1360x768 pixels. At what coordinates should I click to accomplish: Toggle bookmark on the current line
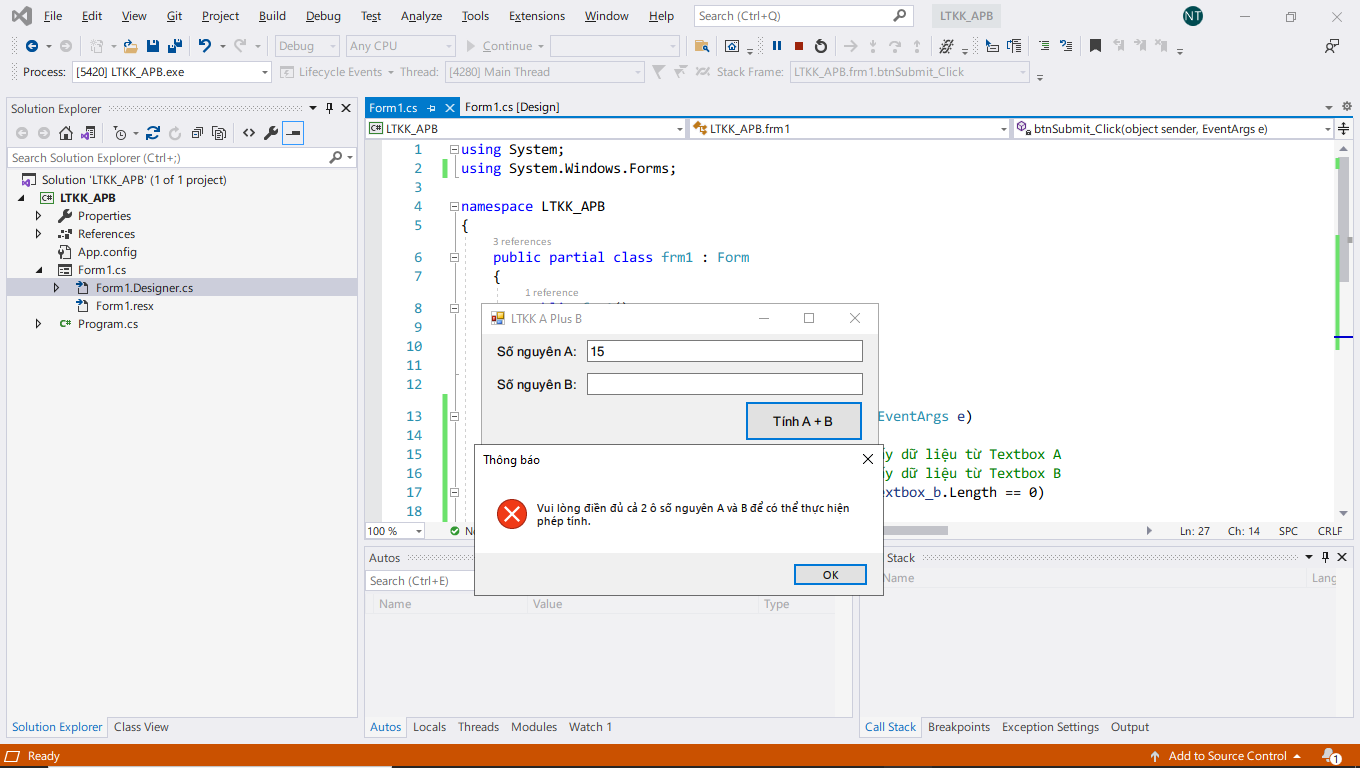(1095, 46)
